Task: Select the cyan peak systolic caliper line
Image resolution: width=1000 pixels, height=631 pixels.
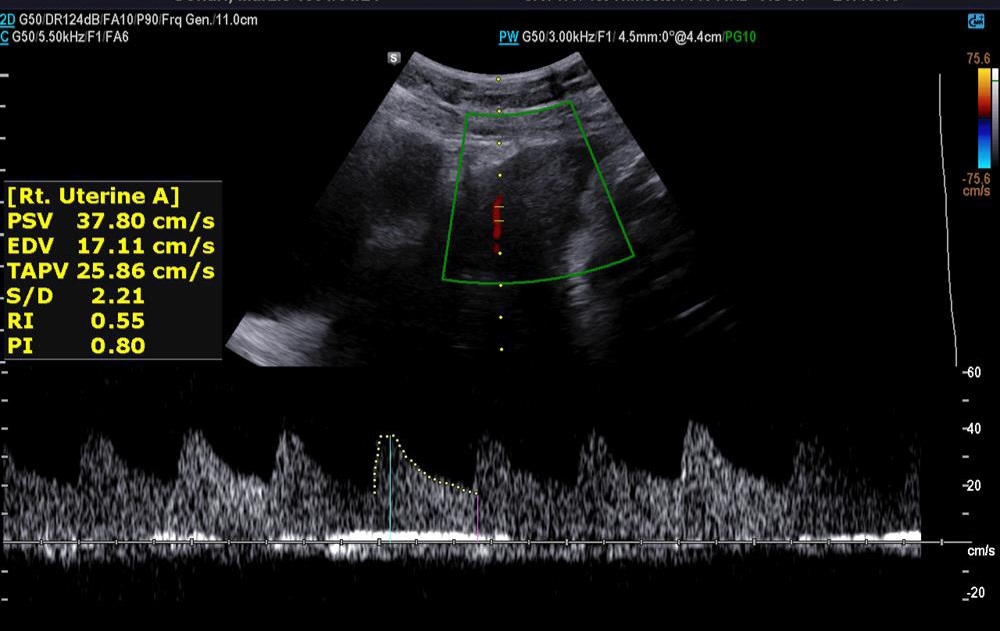Action: pyautogui.click(x=390, y=488)
